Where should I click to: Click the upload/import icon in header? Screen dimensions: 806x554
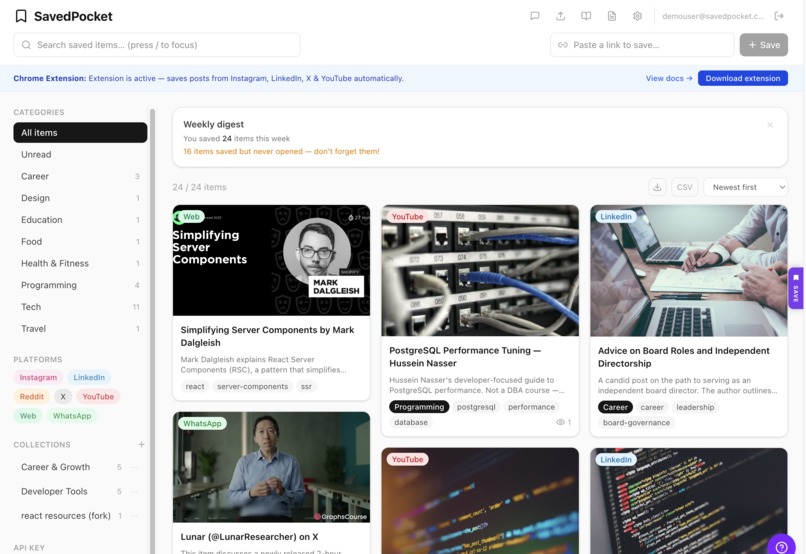click(x=560, y=16)
